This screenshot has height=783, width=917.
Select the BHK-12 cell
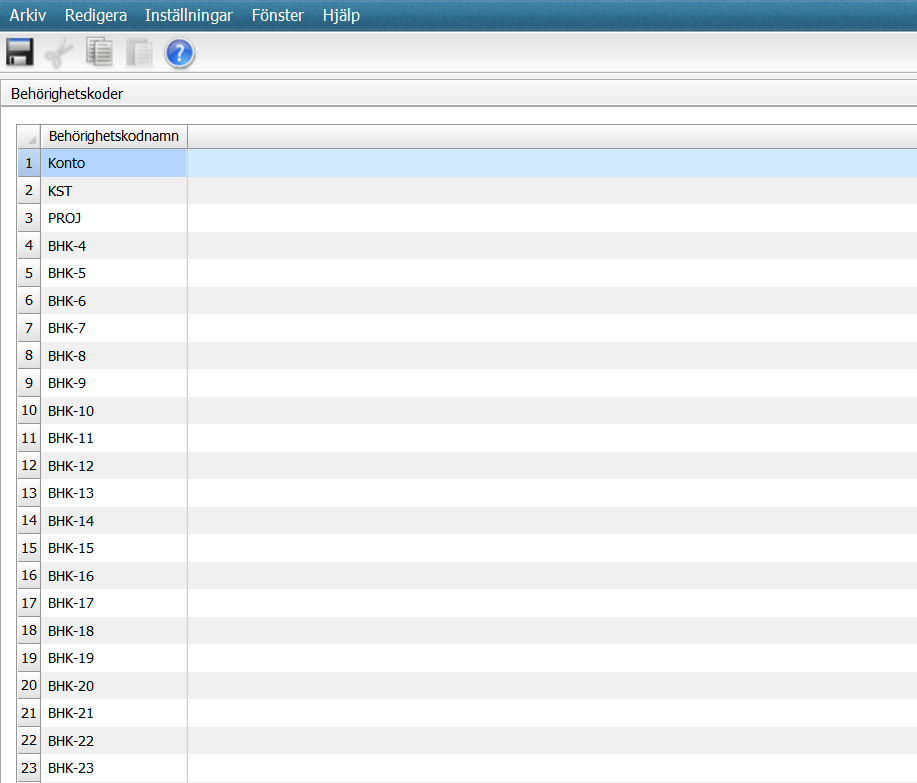click(x=114, y=465)
